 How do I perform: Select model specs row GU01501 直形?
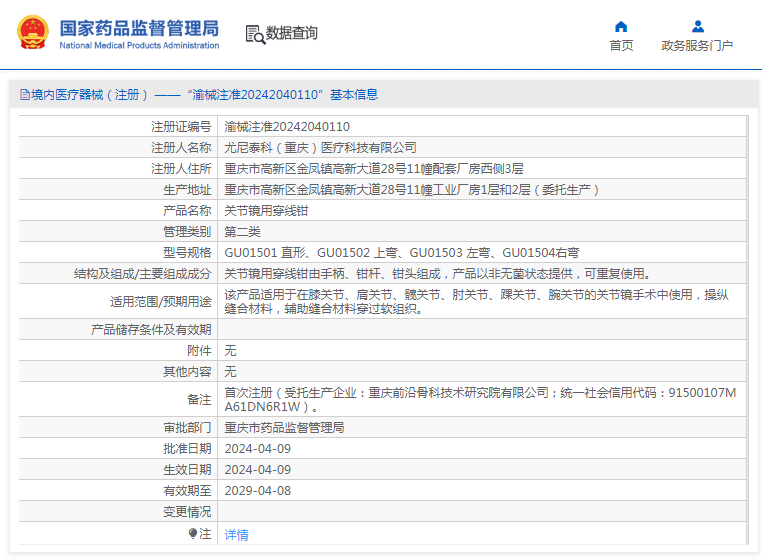pos(402,253)
